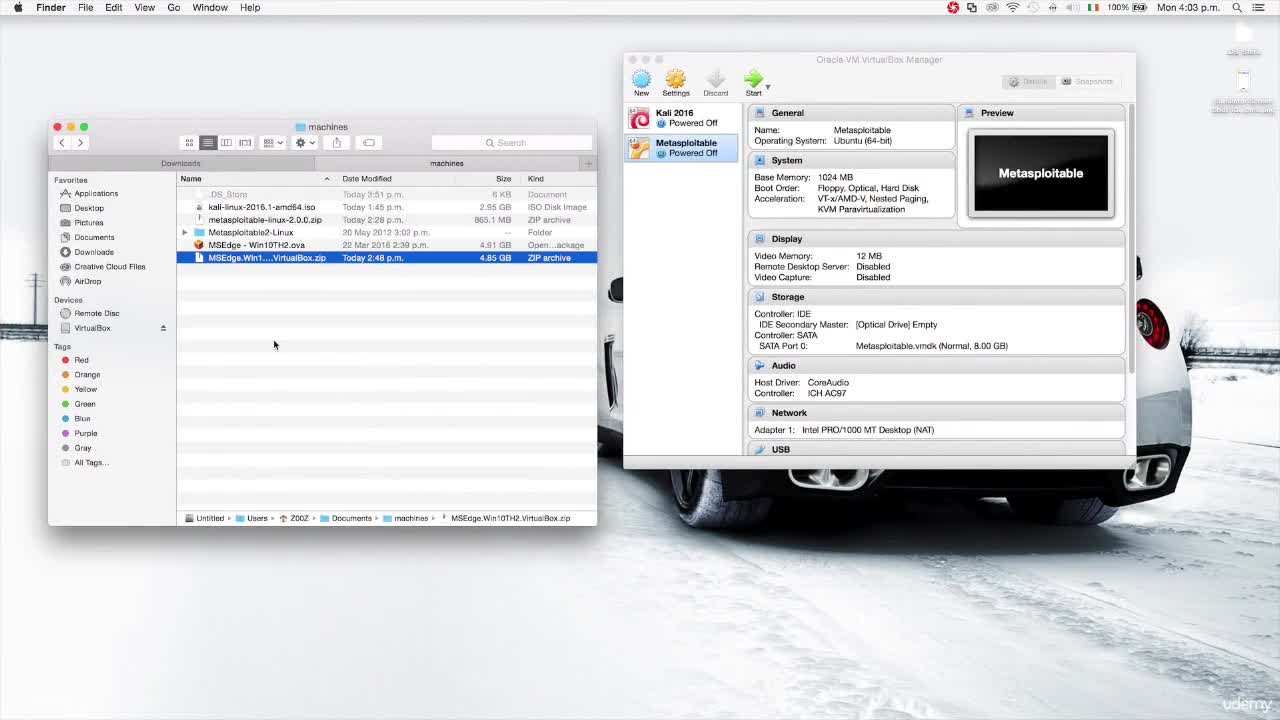Select metasploitable-linux-2.0.0.zip file

(387, 220)
